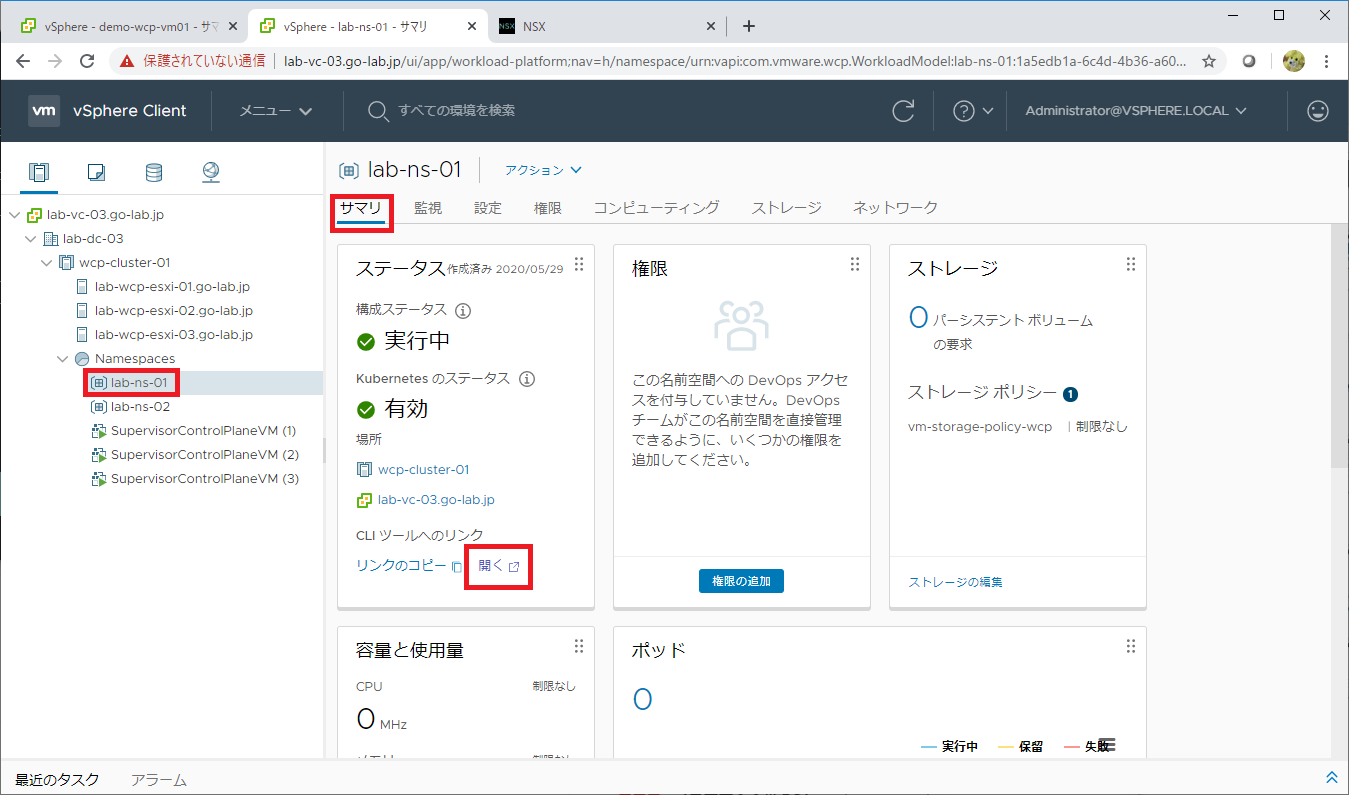Open Chrome's three-dot menu

coord(1328,61)
